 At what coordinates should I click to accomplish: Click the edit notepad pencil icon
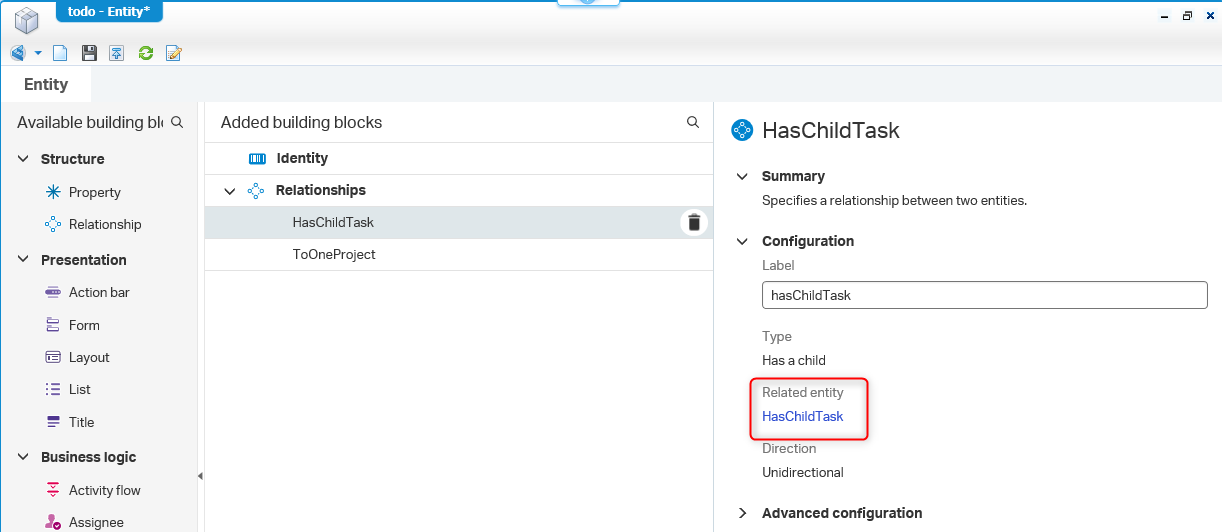[x=173, y=53]
